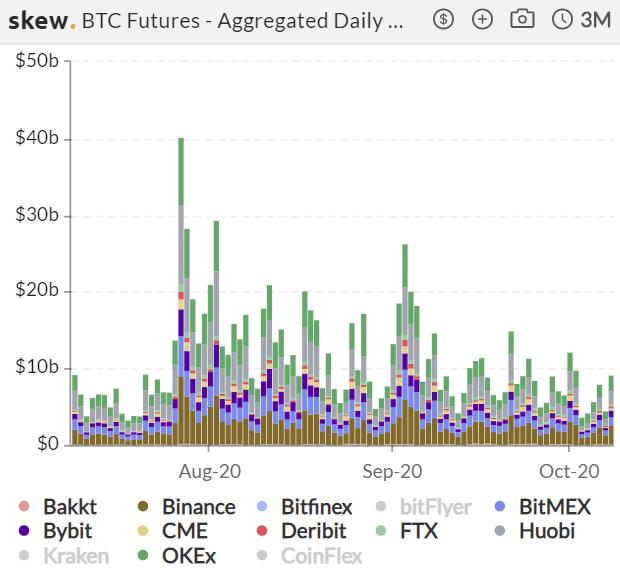The width and height of the screenshot is (620, 580).
Task: Hide the BitMEX series
Action: coord(543,506)
